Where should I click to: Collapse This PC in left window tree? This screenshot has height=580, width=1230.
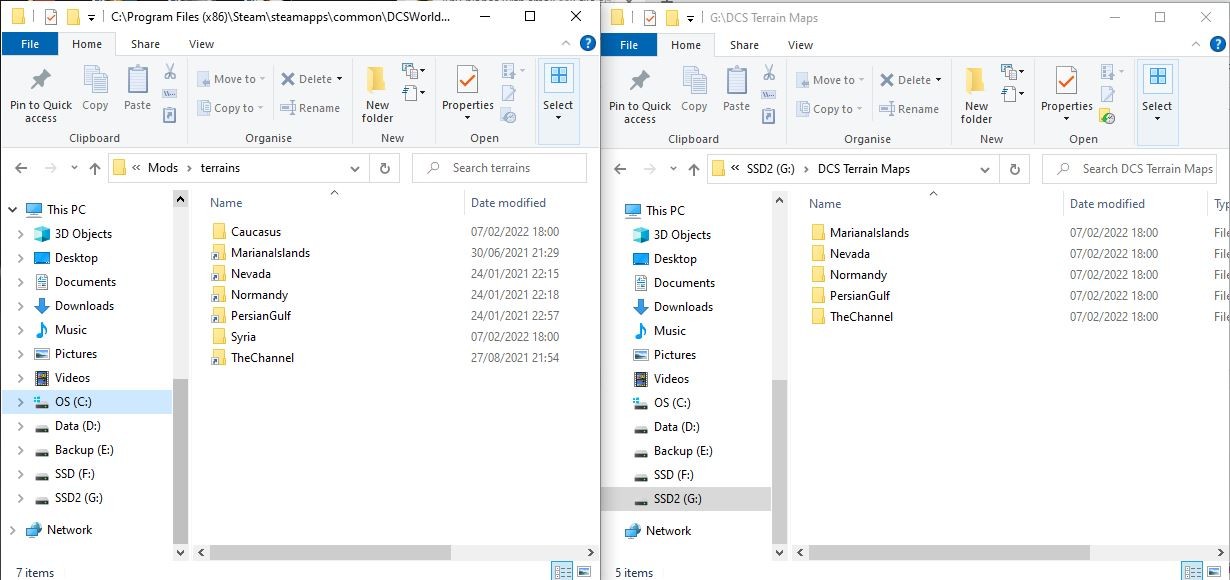pyautogui.click(x=12, y=210)
